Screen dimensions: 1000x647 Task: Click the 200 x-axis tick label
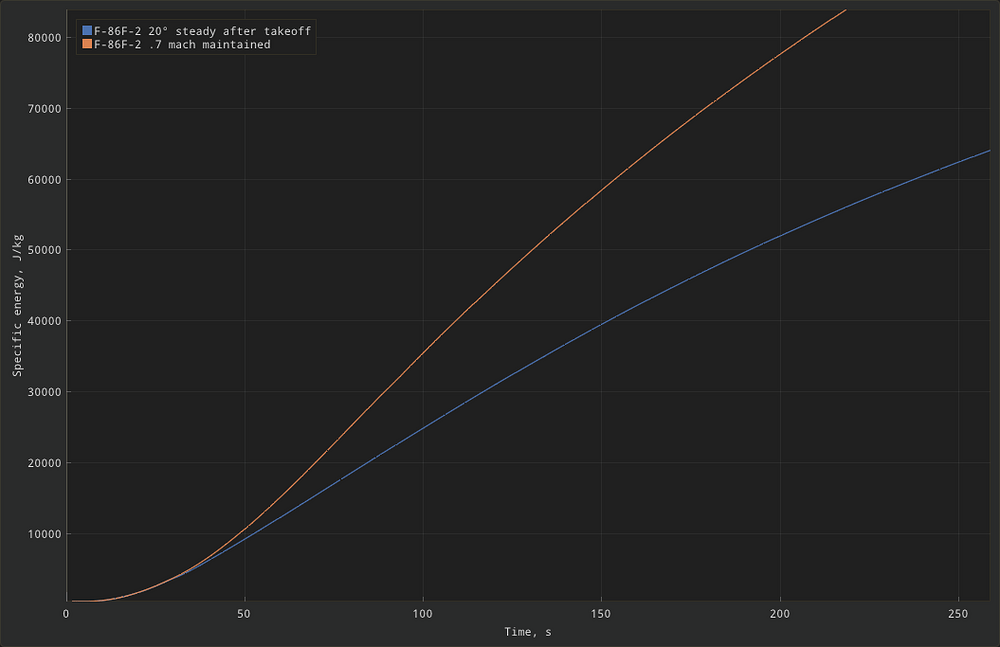[779, 614]
